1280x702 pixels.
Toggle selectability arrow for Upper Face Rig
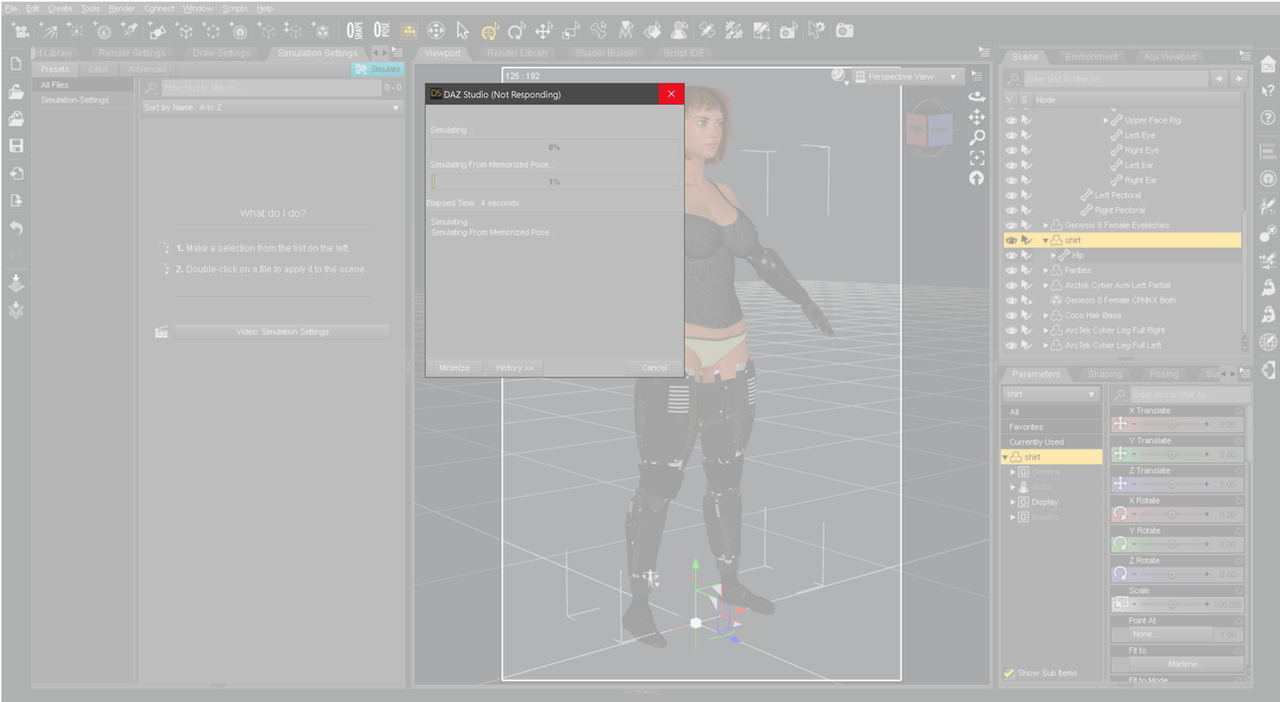[1026, 121]
